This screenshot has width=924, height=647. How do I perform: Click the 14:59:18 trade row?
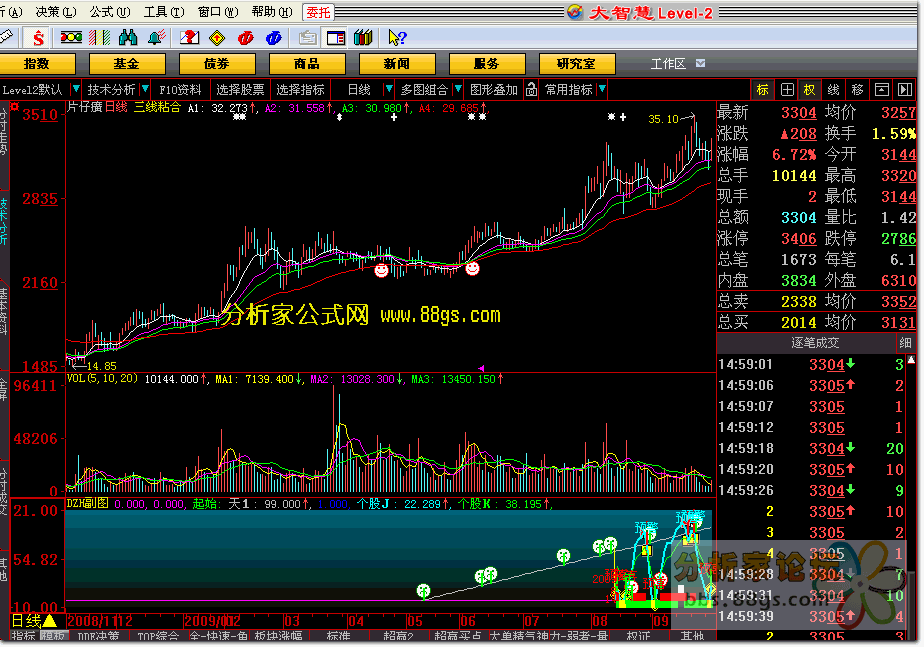pyautogui.click(x=811, y=448)
